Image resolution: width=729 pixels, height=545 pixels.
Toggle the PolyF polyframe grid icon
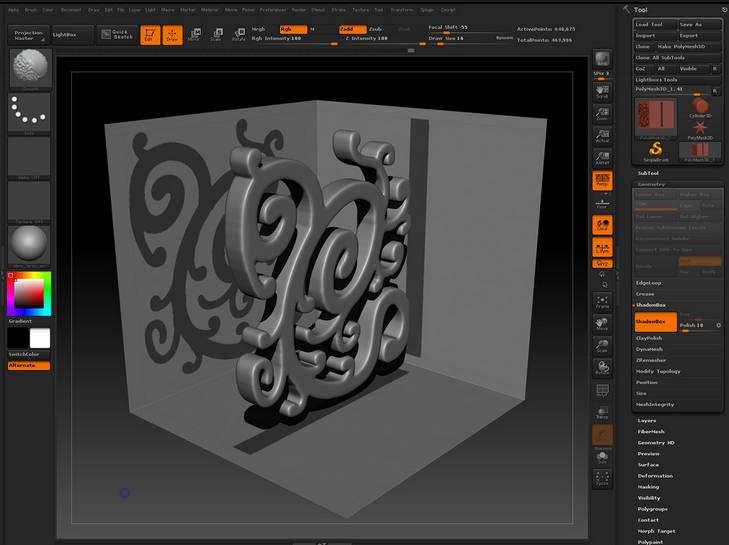tap(602, 391)
